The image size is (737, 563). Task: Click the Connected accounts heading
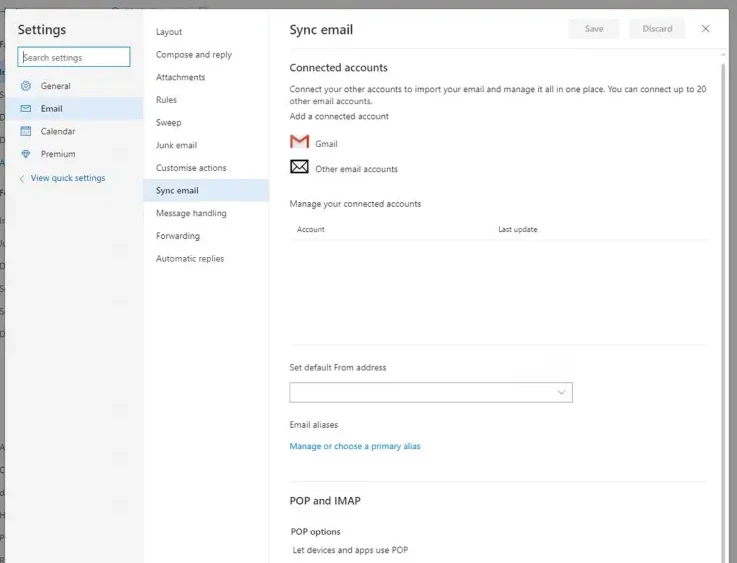[x=338, y=68]
